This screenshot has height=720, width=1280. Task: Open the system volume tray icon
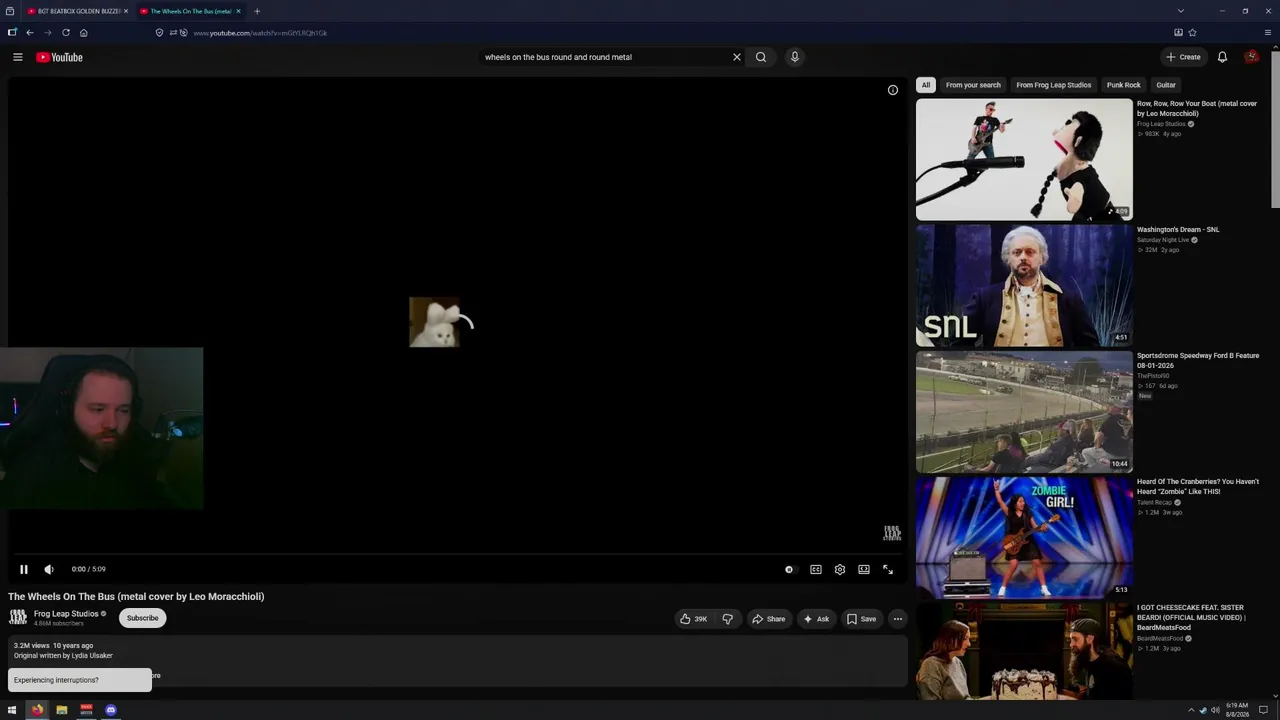tap(1215, 710)
